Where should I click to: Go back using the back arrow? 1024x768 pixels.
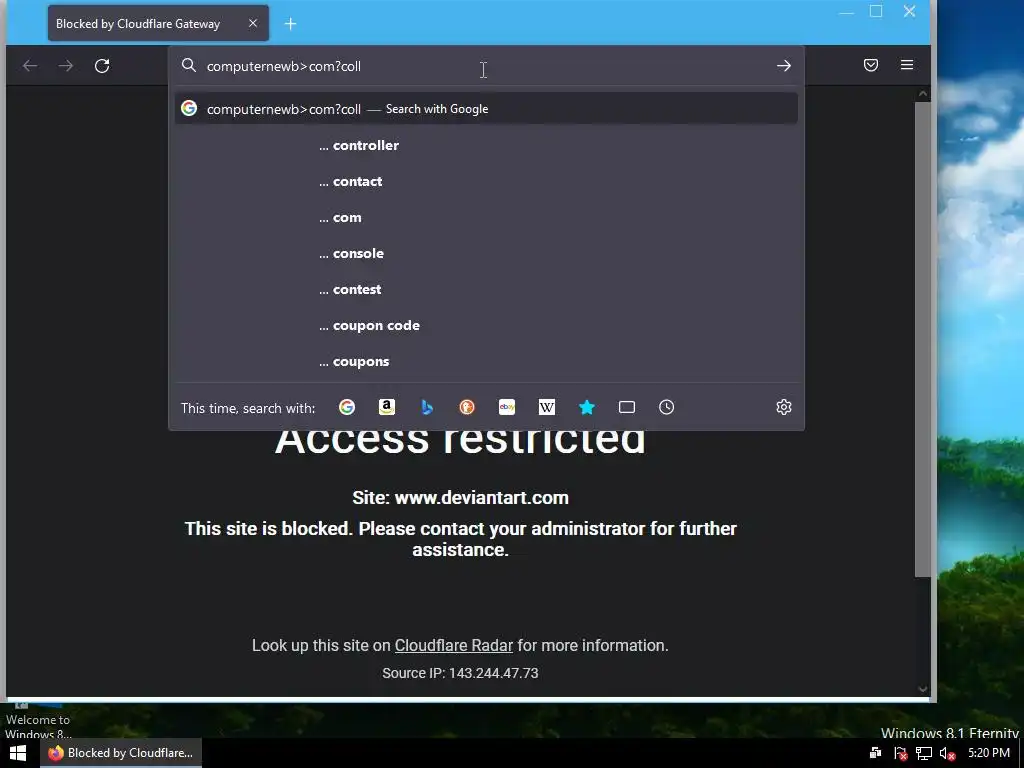(30, 66)
